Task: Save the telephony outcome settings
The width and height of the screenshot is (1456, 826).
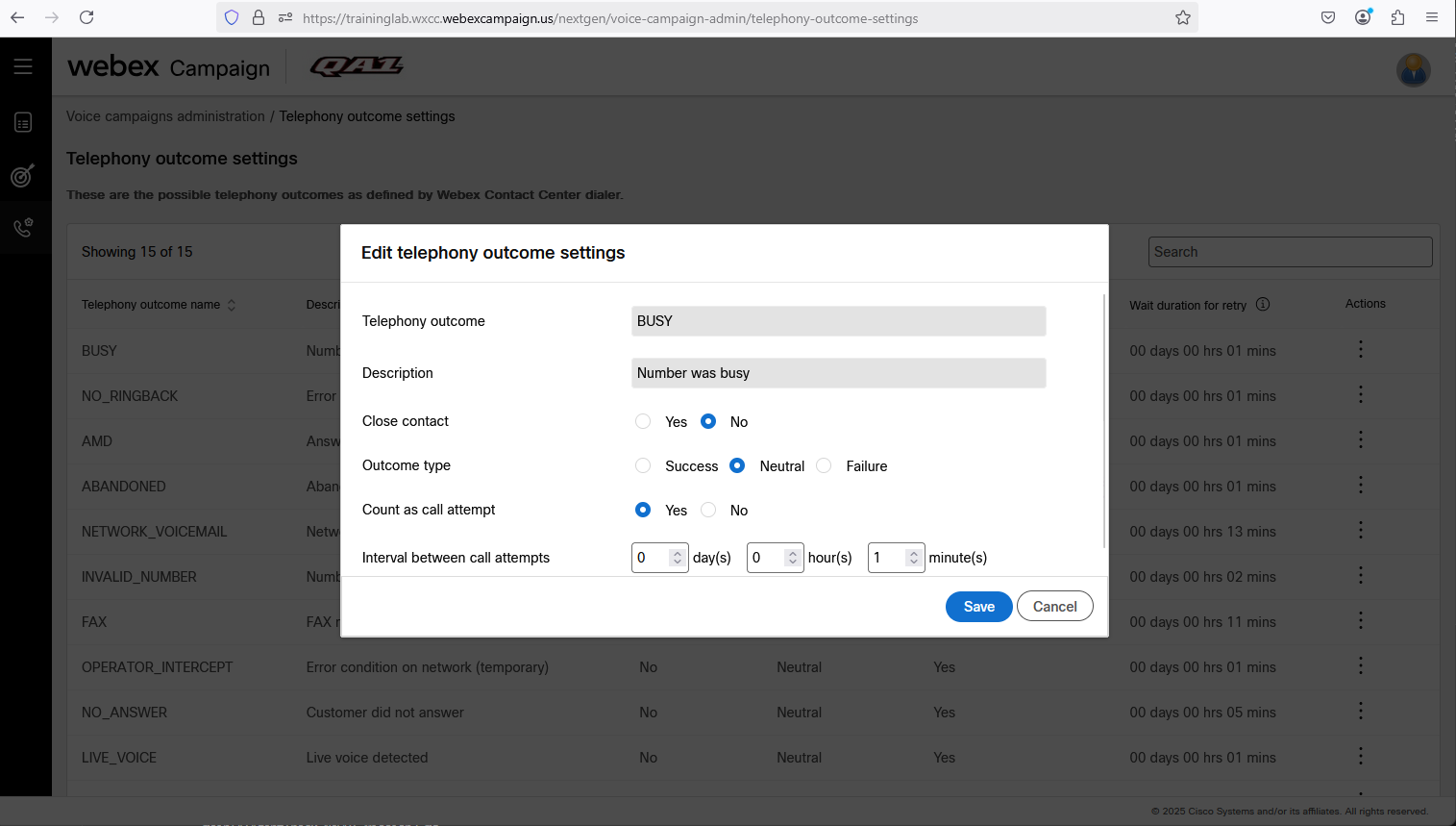Action: pos(978,607)
